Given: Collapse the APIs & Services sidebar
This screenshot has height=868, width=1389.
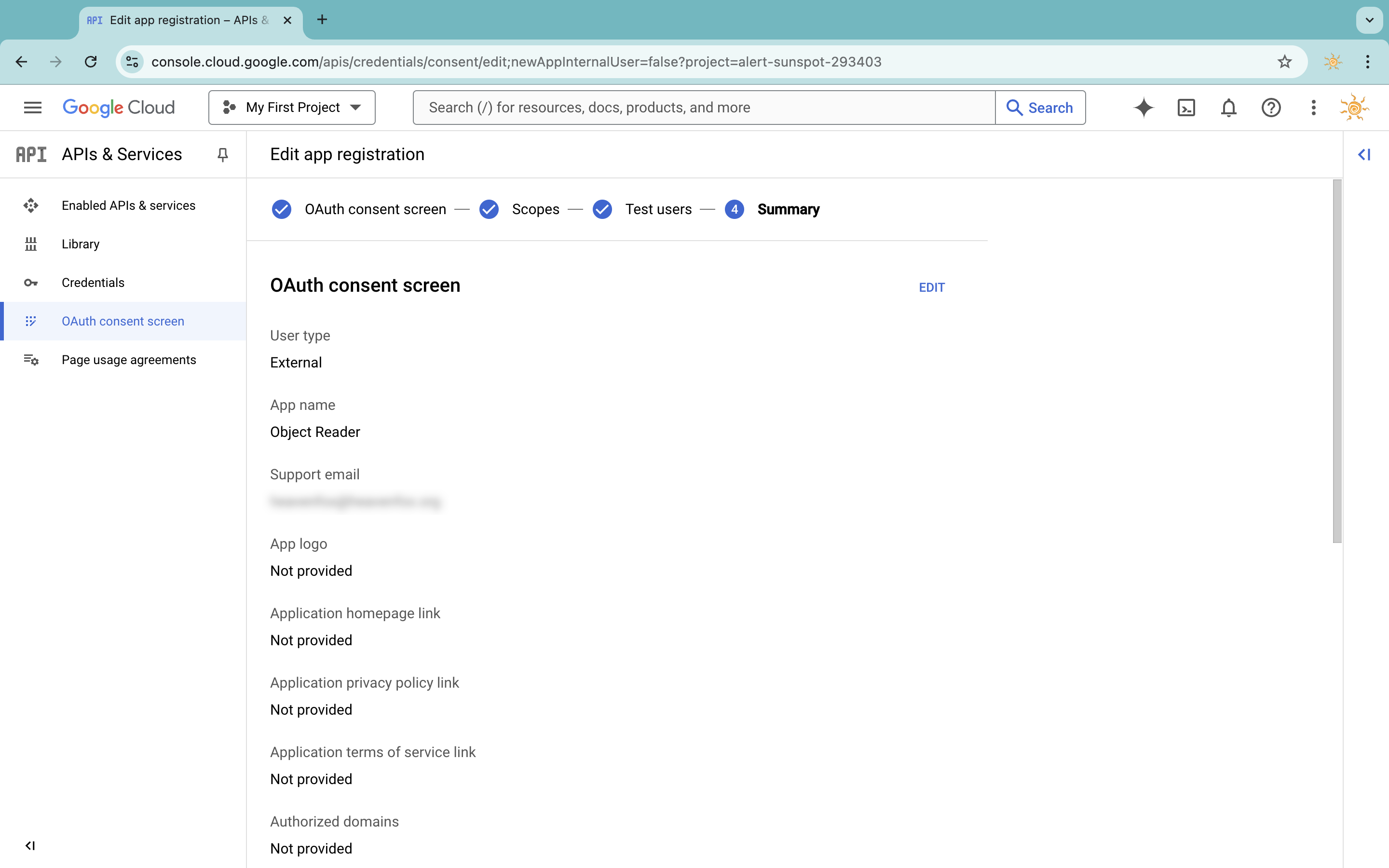Looking at the screenshot, I should [x=30, y=845].
